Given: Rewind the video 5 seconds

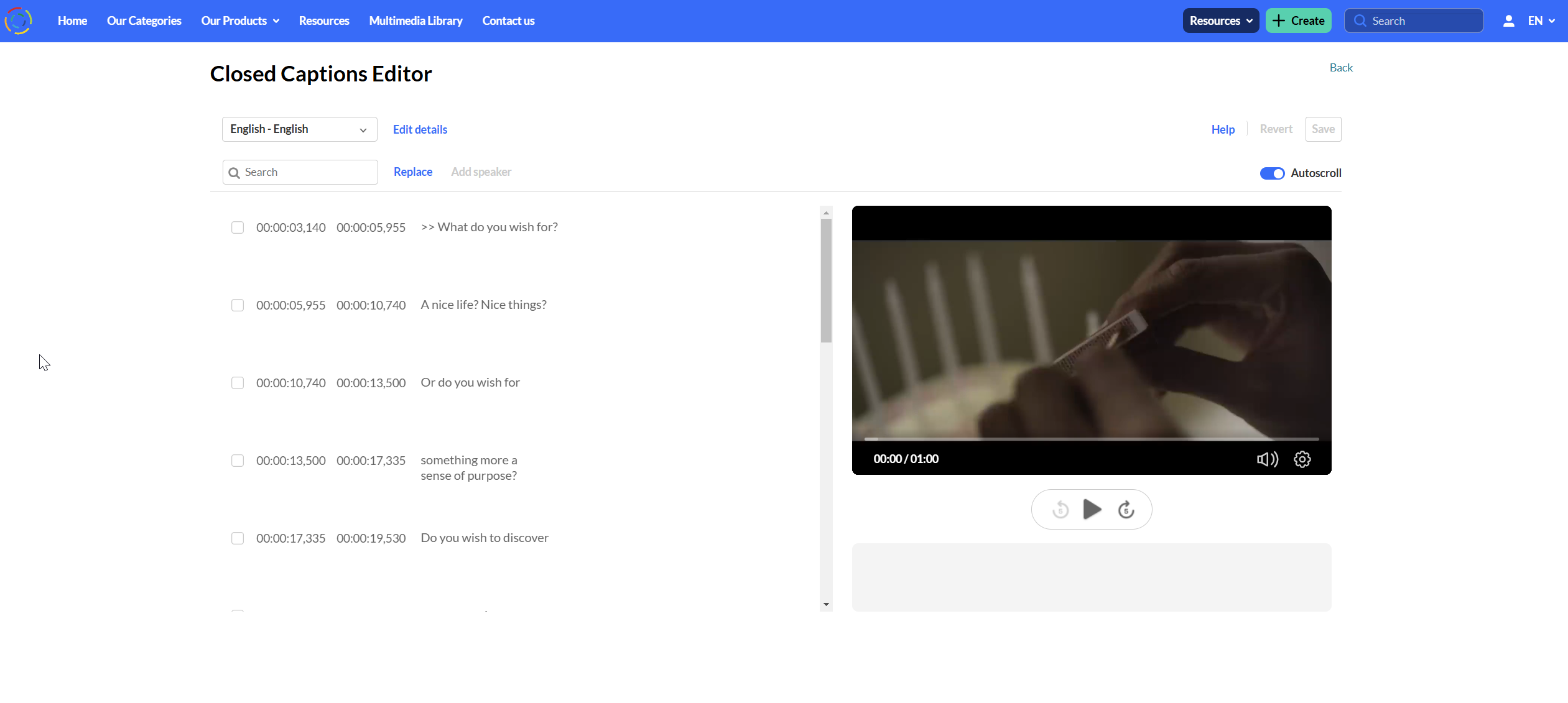Looking at the screenshot, I should (1059, 509).
